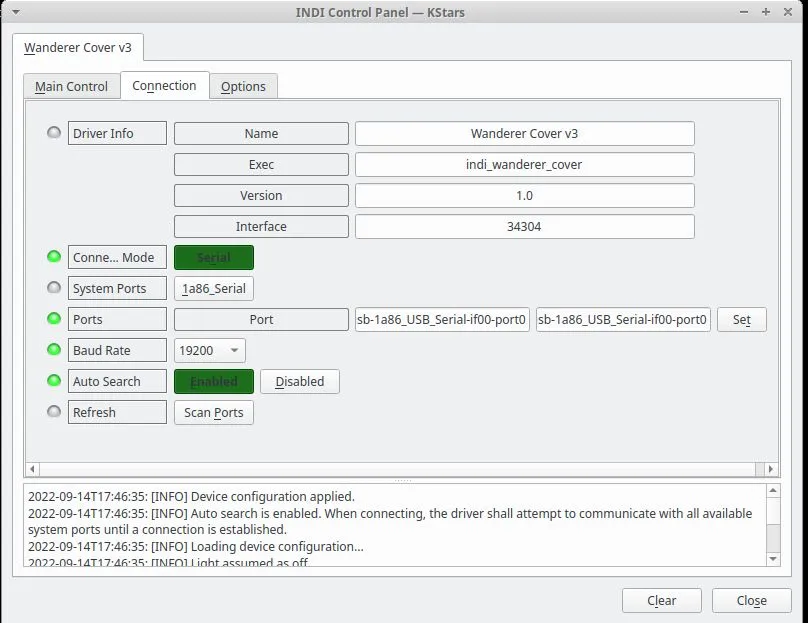Click the interface value 34304
808x623 pixels.
(x=525, y=226)
